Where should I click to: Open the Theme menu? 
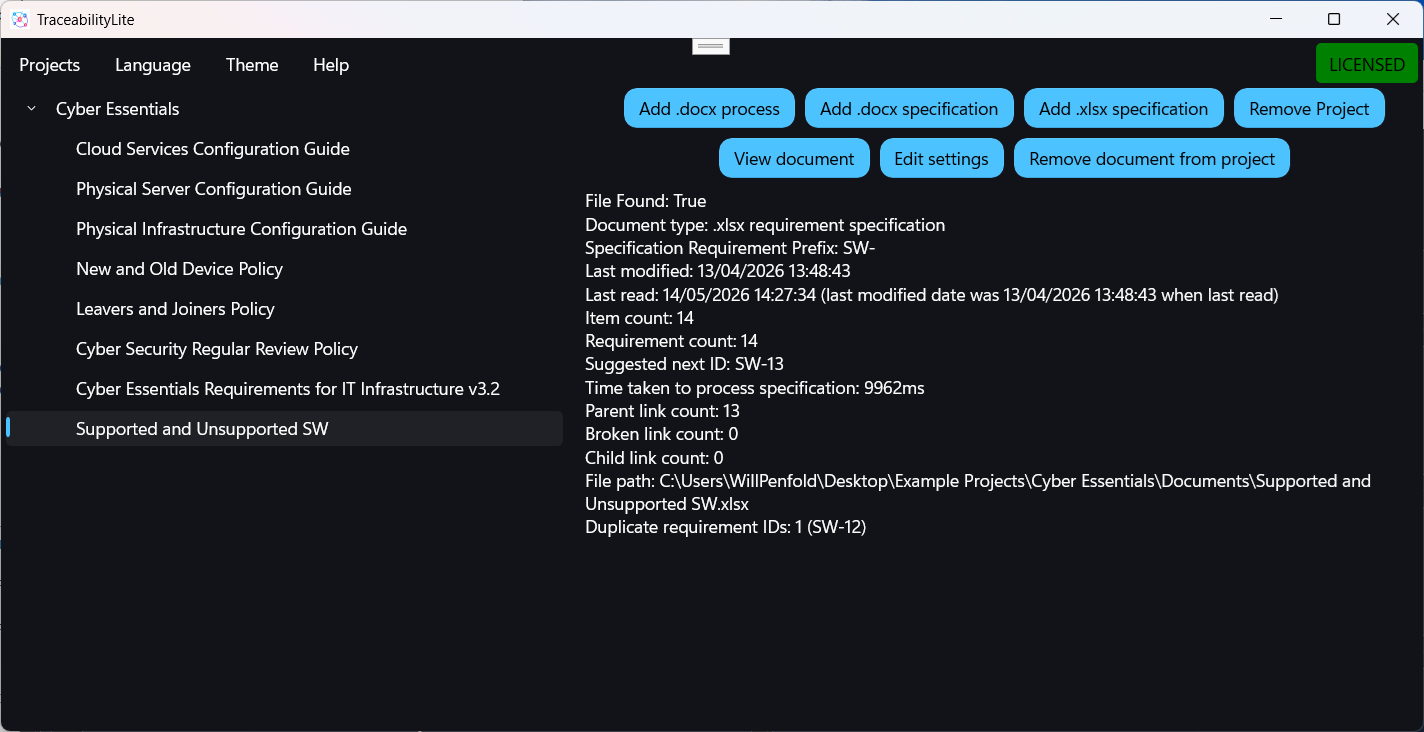252,65
